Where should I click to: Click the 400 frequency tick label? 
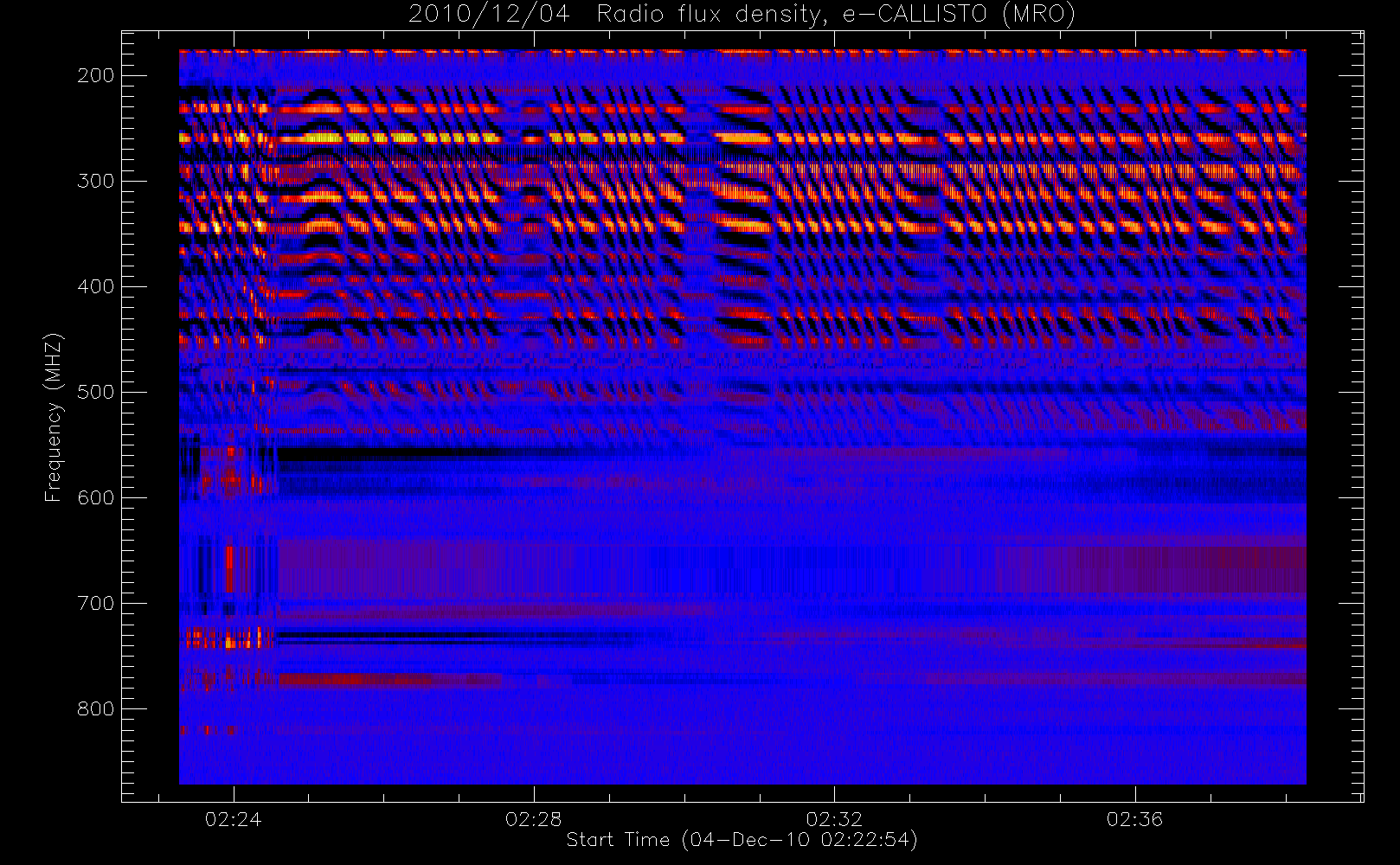pyautogui.click(x=96, y=287)
